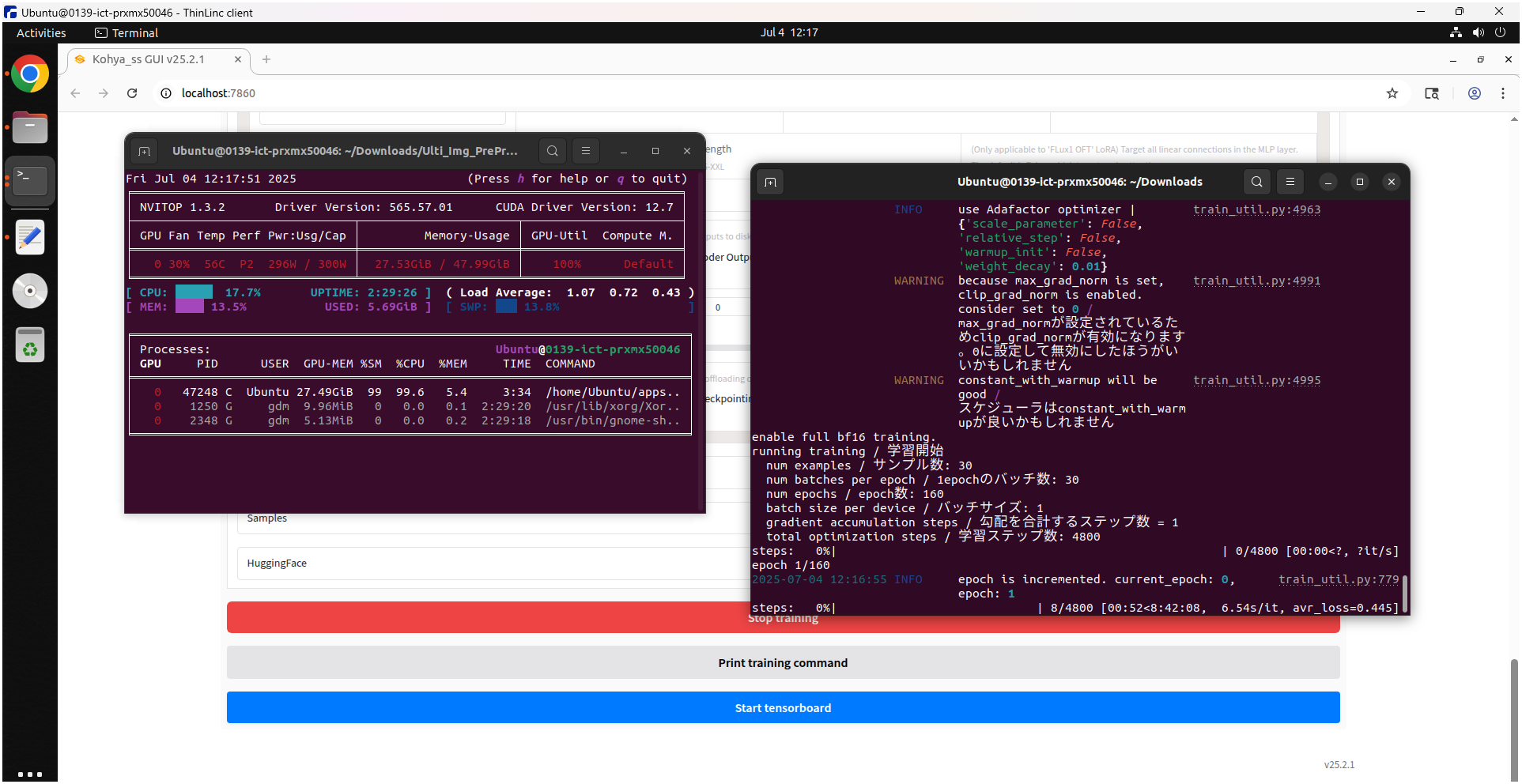
Task: Open a new Chrome tab
Action: pyautogui.click(x=266, y=59)
